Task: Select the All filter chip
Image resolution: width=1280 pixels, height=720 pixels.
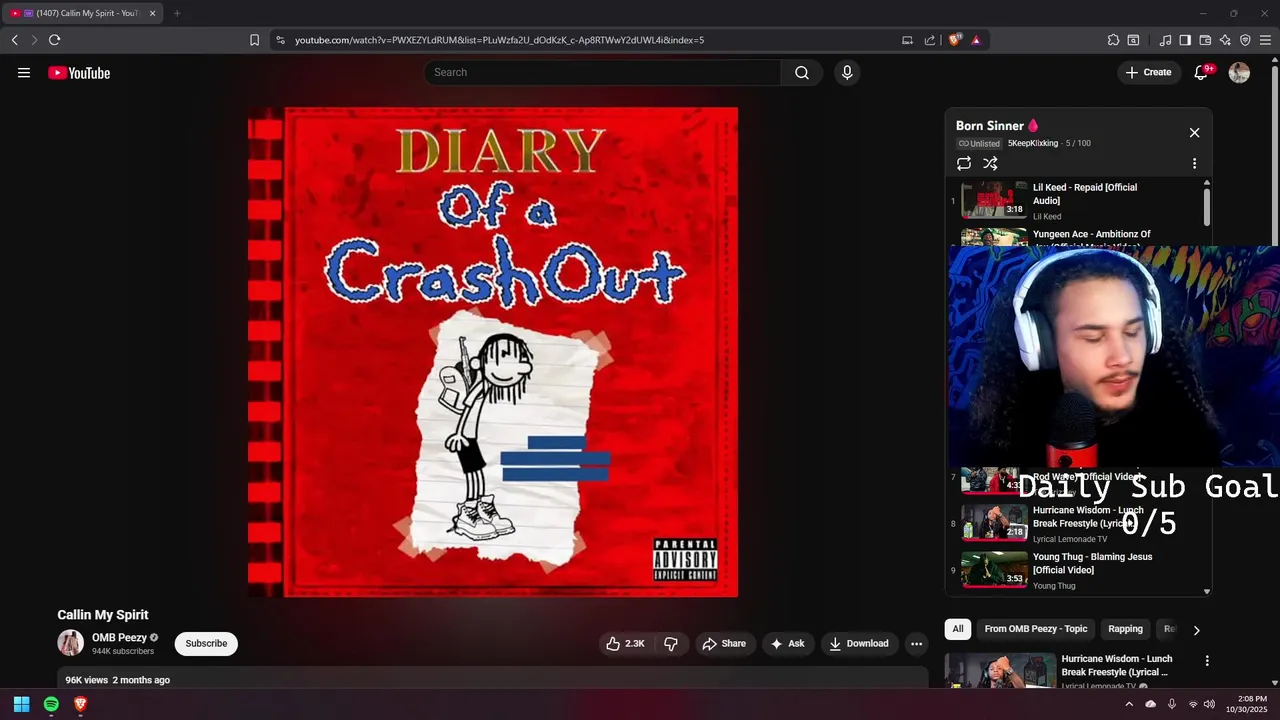Action: click(x=957, y=629)
